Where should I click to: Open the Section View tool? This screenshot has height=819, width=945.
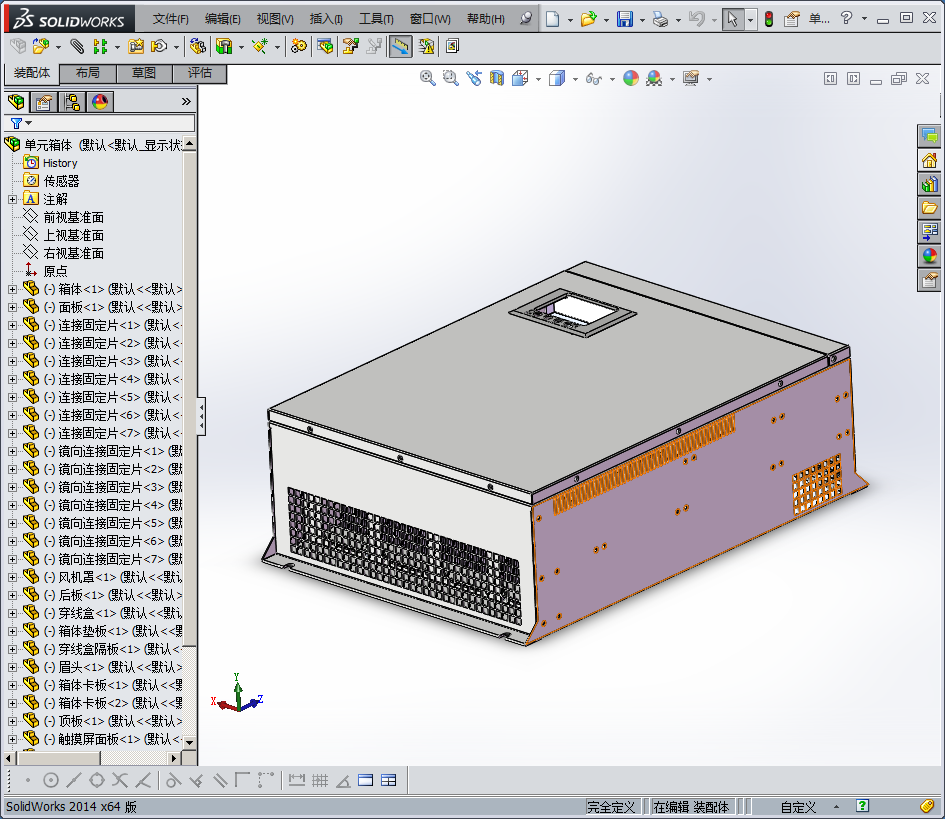point(497,78)
